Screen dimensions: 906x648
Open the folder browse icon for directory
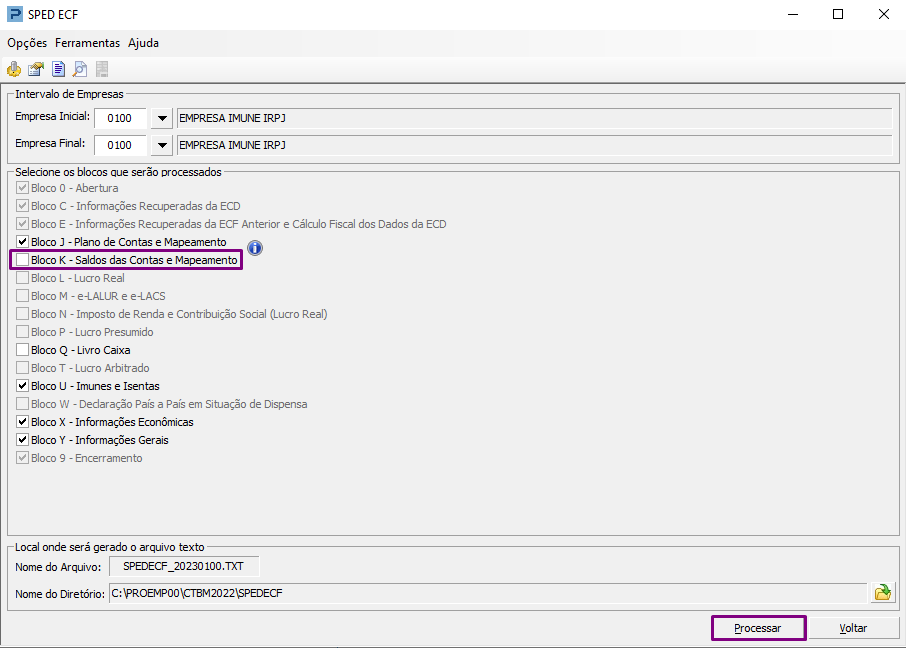coord(882,593)
